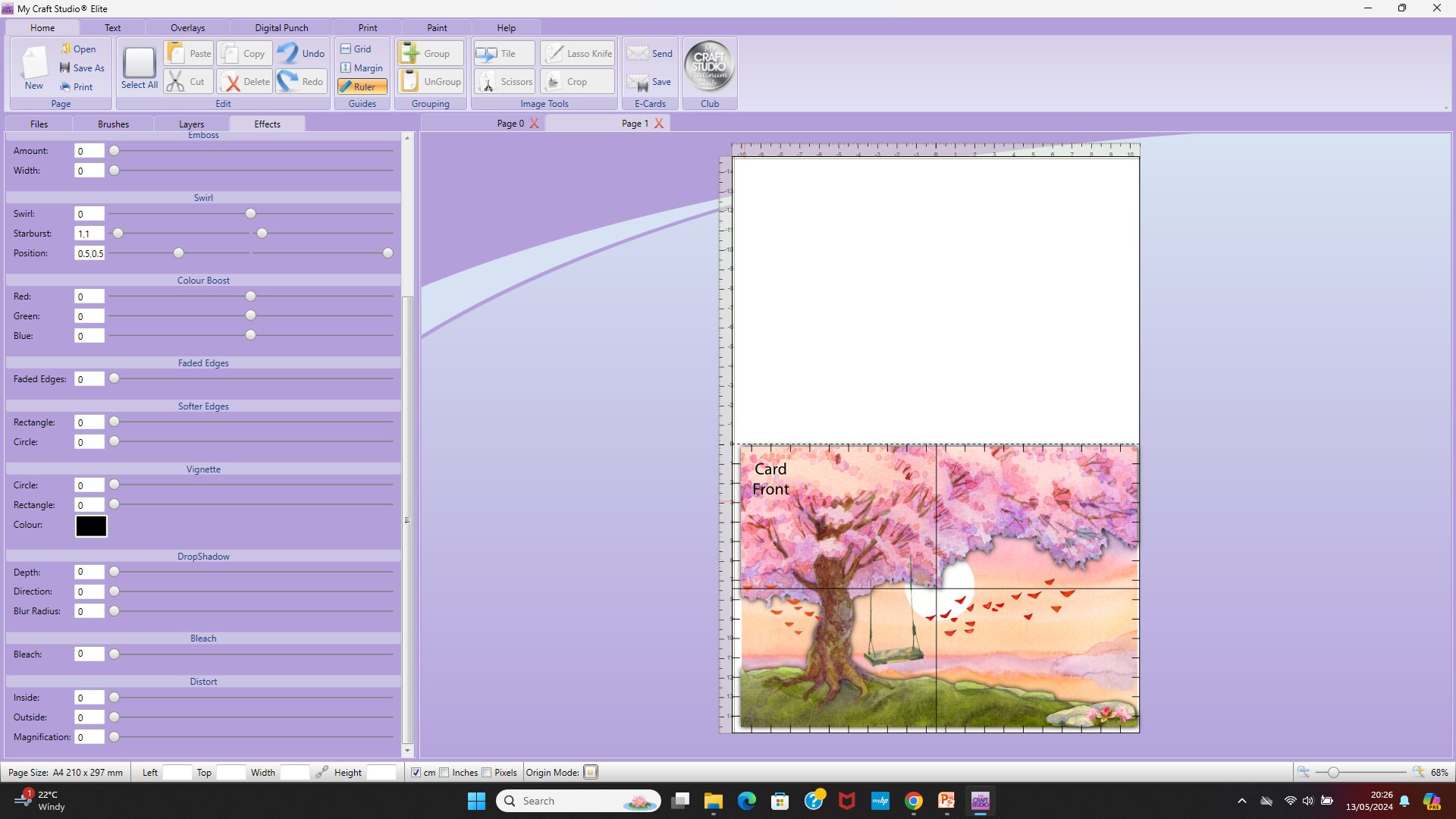Copy the selection
Image resolution: width=1456 pixels, height=819 pixels.
244,54
